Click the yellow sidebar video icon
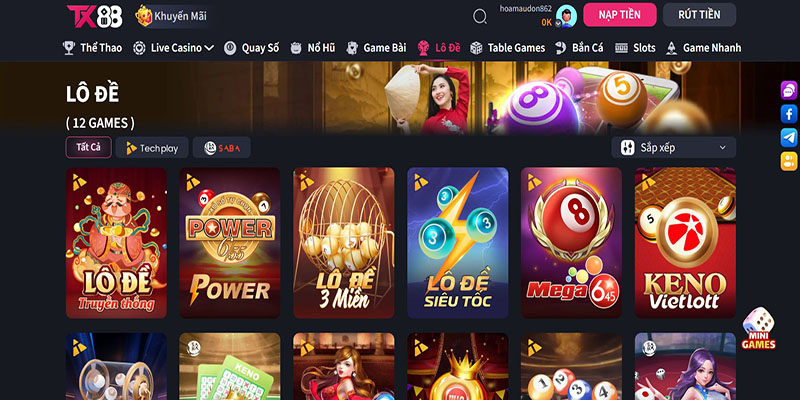Image resolution: width=800 pixels, height=400 pixels. point(789,161)
